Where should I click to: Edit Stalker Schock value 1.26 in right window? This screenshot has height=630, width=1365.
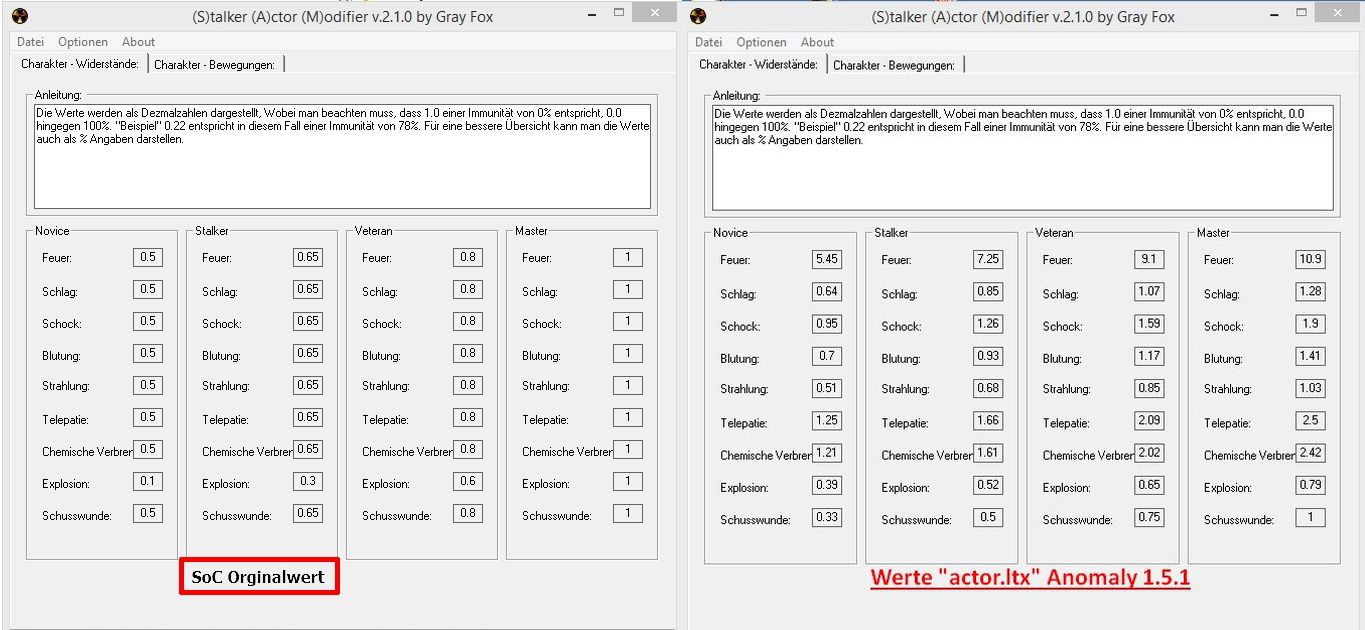pyautogui.click(x=988, y=324)
